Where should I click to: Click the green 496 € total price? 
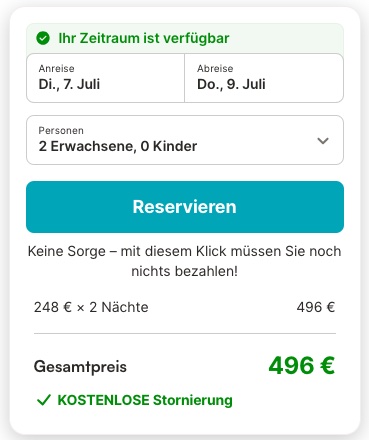[x=301, y=366]
